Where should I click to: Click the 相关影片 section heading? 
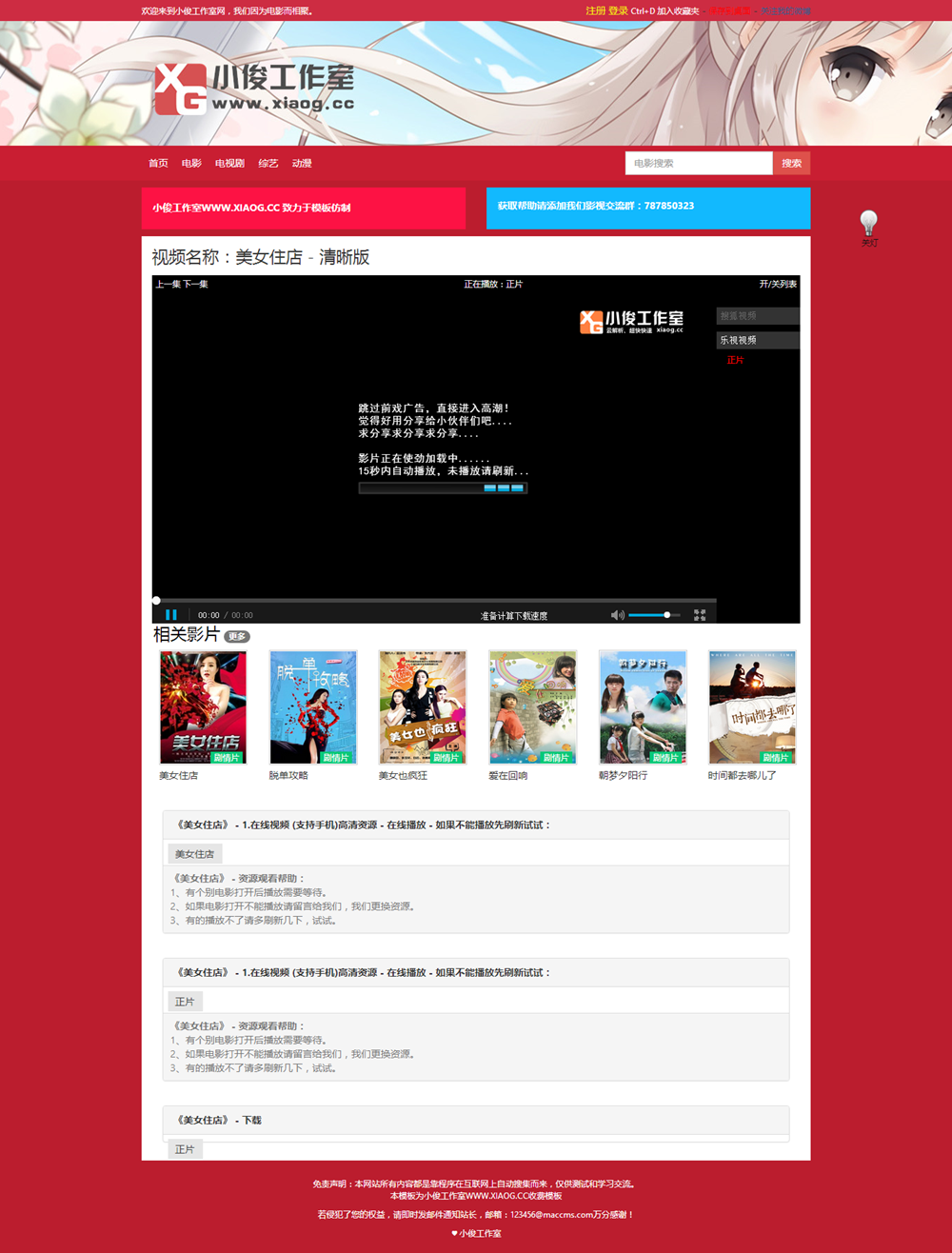tap(187, 634)
